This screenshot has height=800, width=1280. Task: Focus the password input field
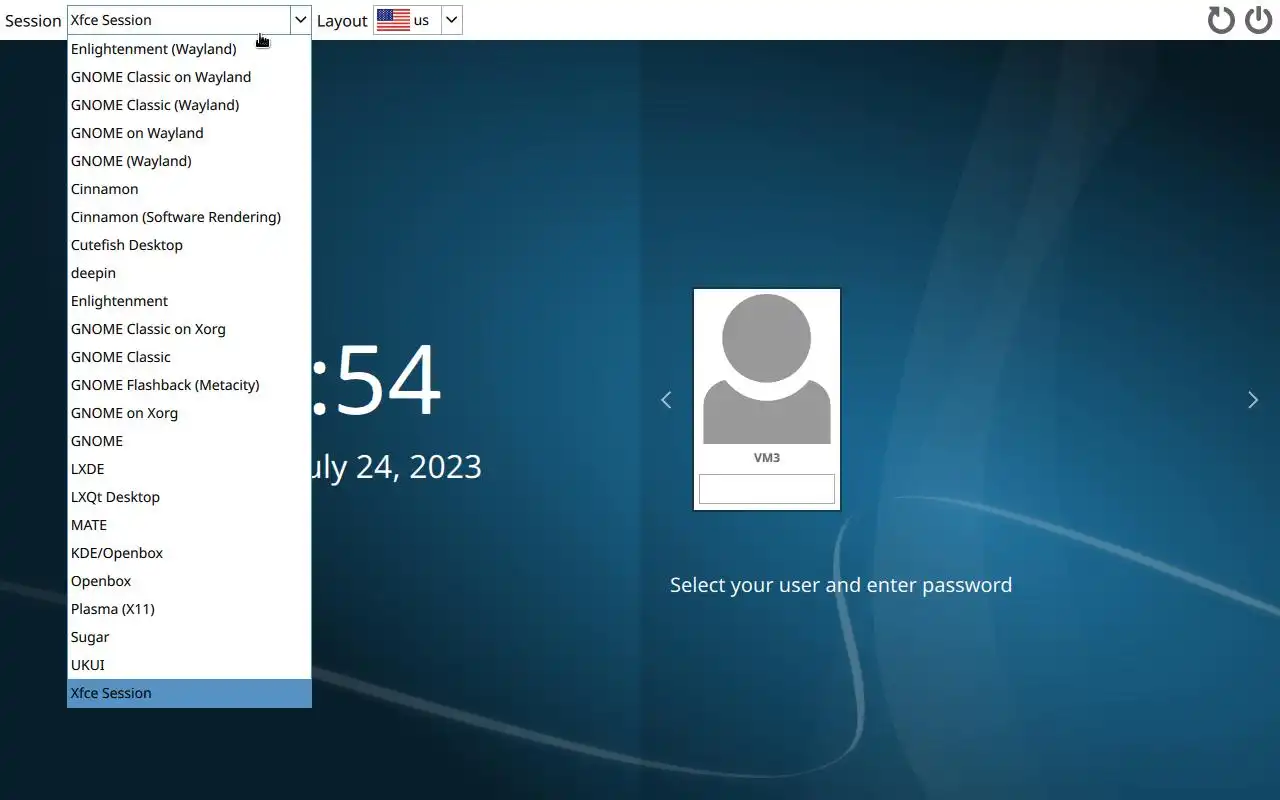pyautogui.click(x=767, y=489)
